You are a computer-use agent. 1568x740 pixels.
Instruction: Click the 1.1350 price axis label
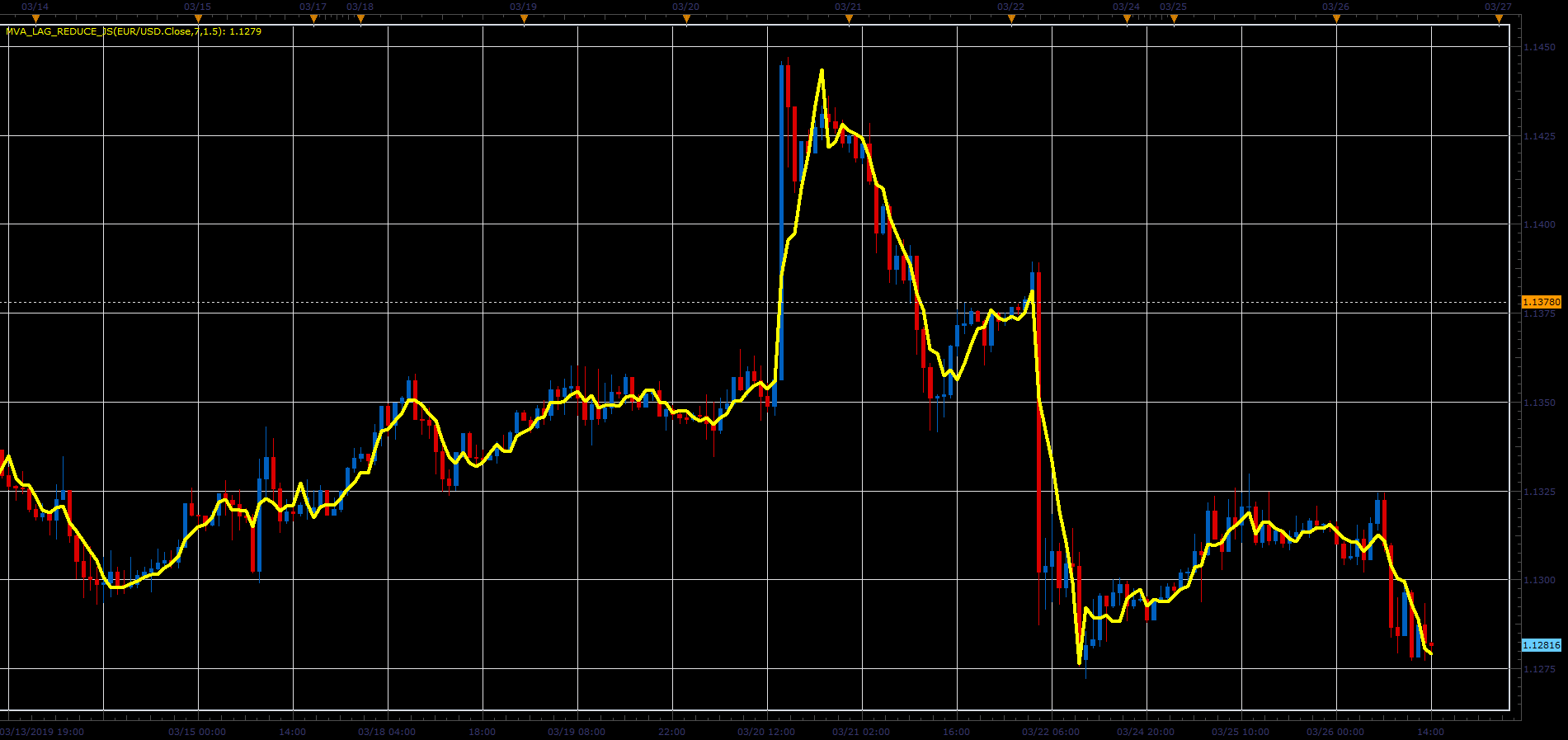click(x=1539, y=403)
